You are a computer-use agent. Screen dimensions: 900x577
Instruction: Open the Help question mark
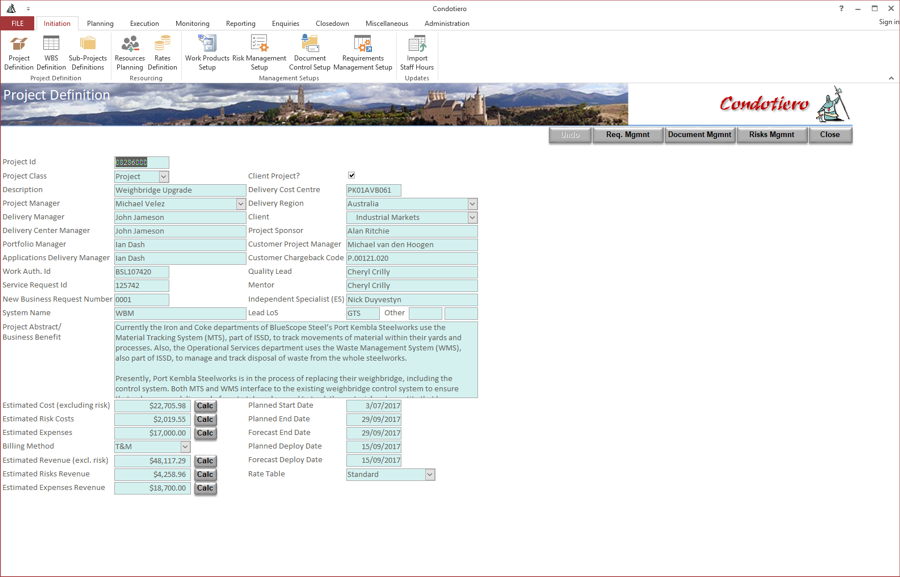pos(841,8)
